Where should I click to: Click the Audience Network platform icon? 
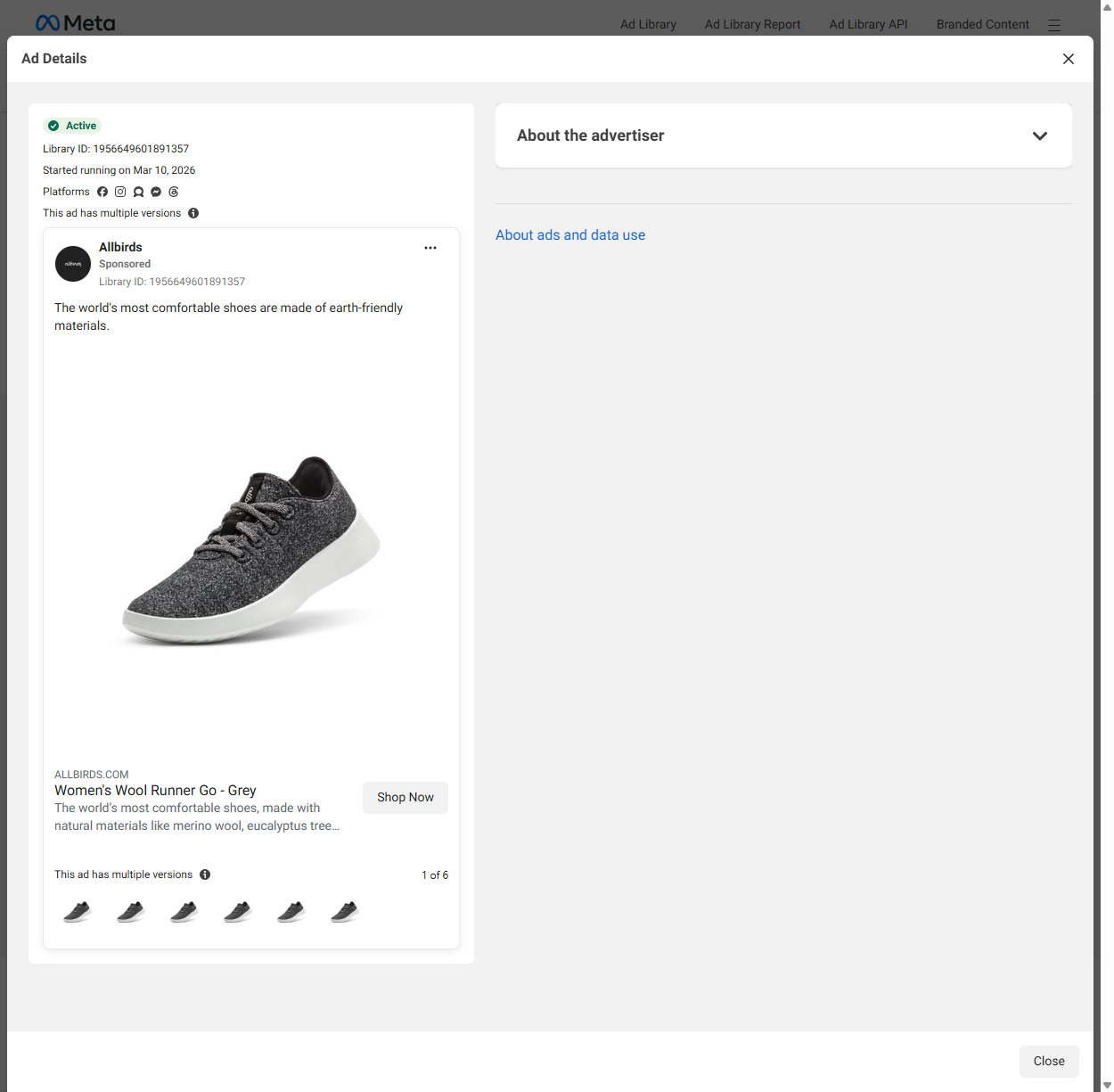[x=138, y=192]
